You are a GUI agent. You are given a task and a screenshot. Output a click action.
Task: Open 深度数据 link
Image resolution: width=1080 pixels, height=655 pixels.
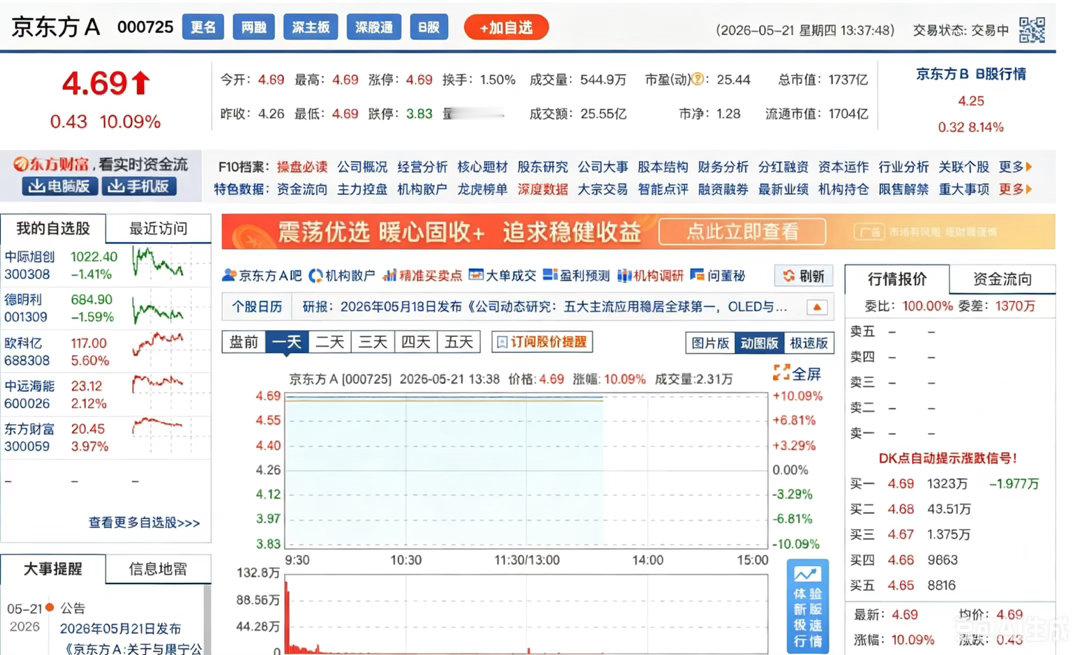tap(543, 189)
